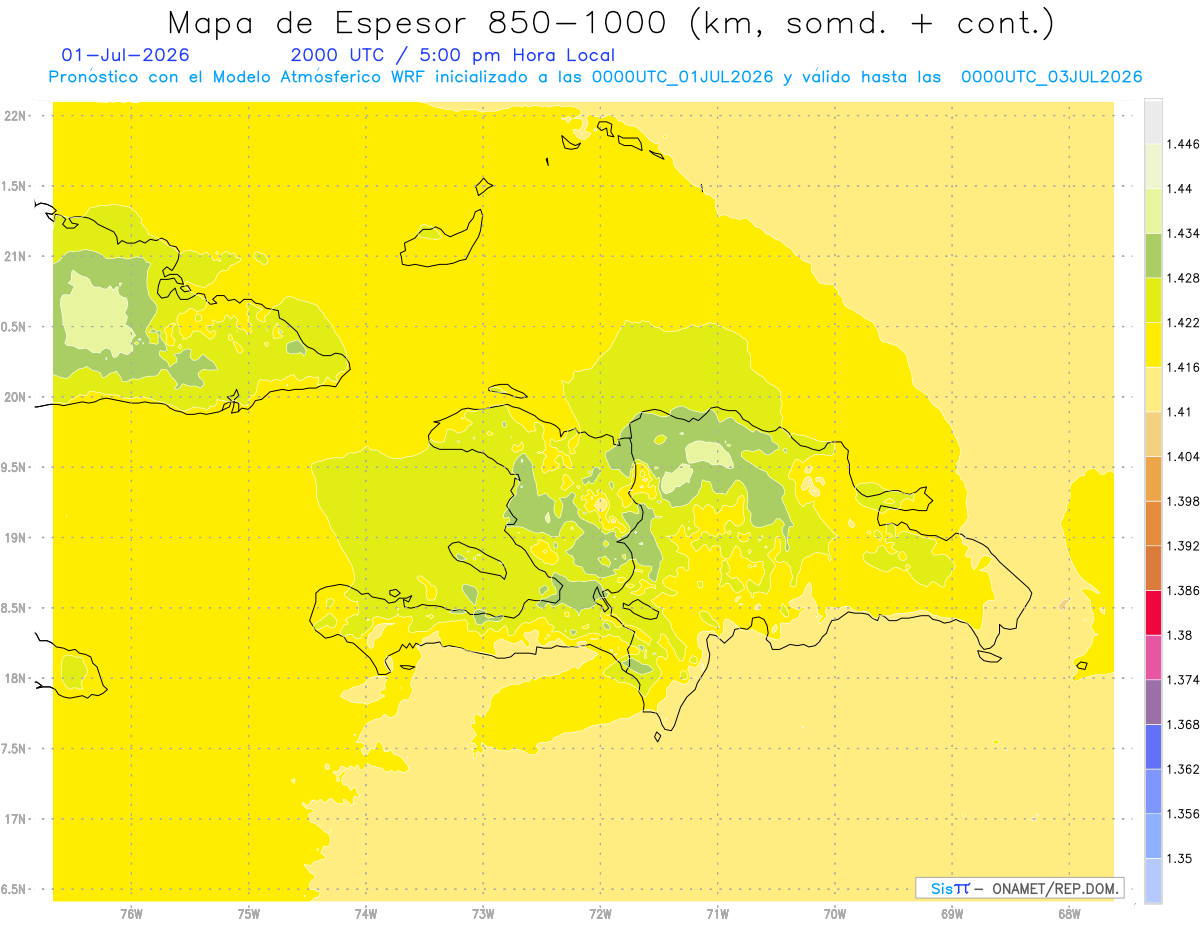
Task: Click the date label '01-Jul-2026'
Action: [x=125, y=55]
